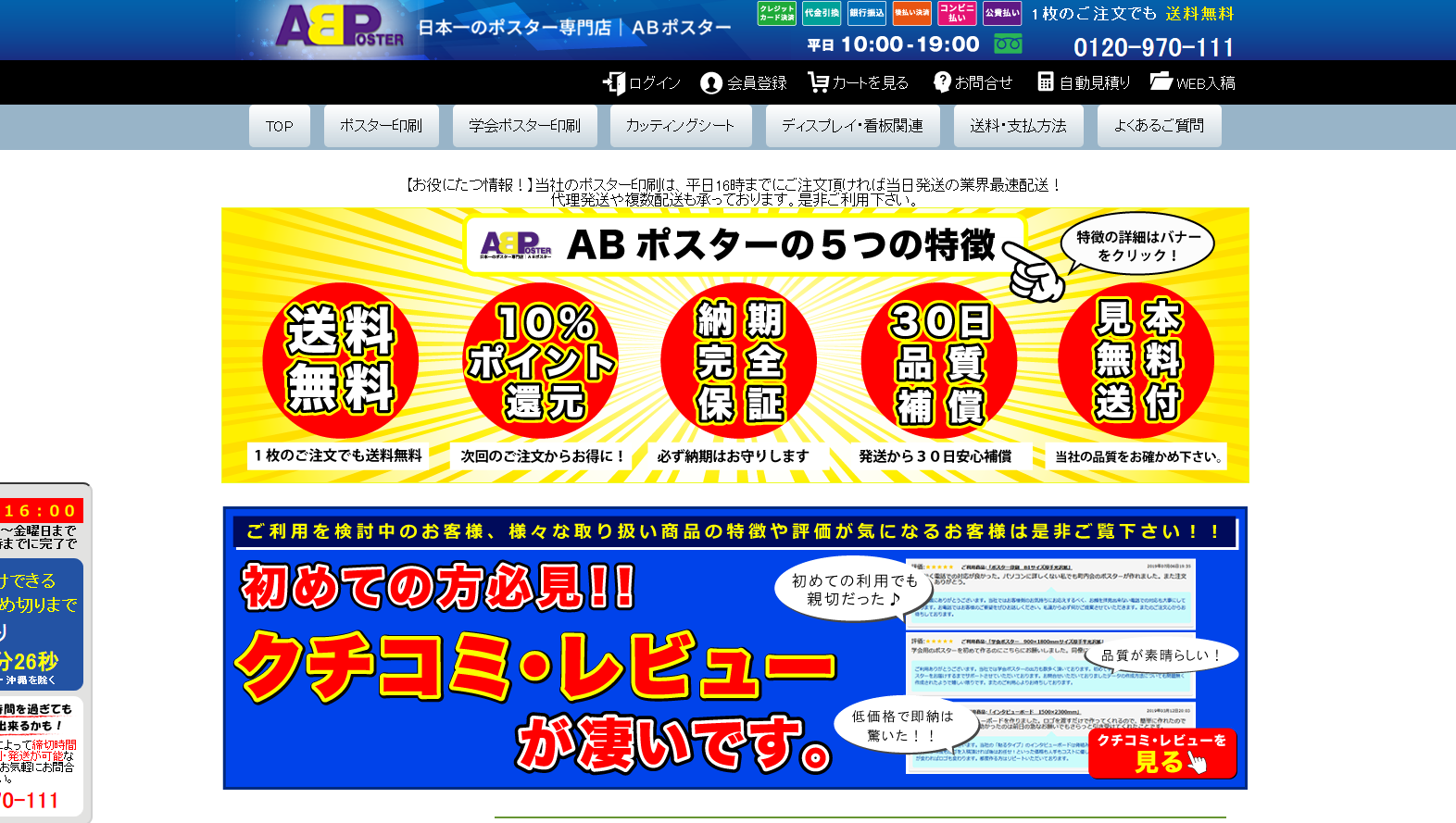This screenshot has width=1456, height=823.
Task: Click the 代金引換 payment badge
Action: [822, 13]
